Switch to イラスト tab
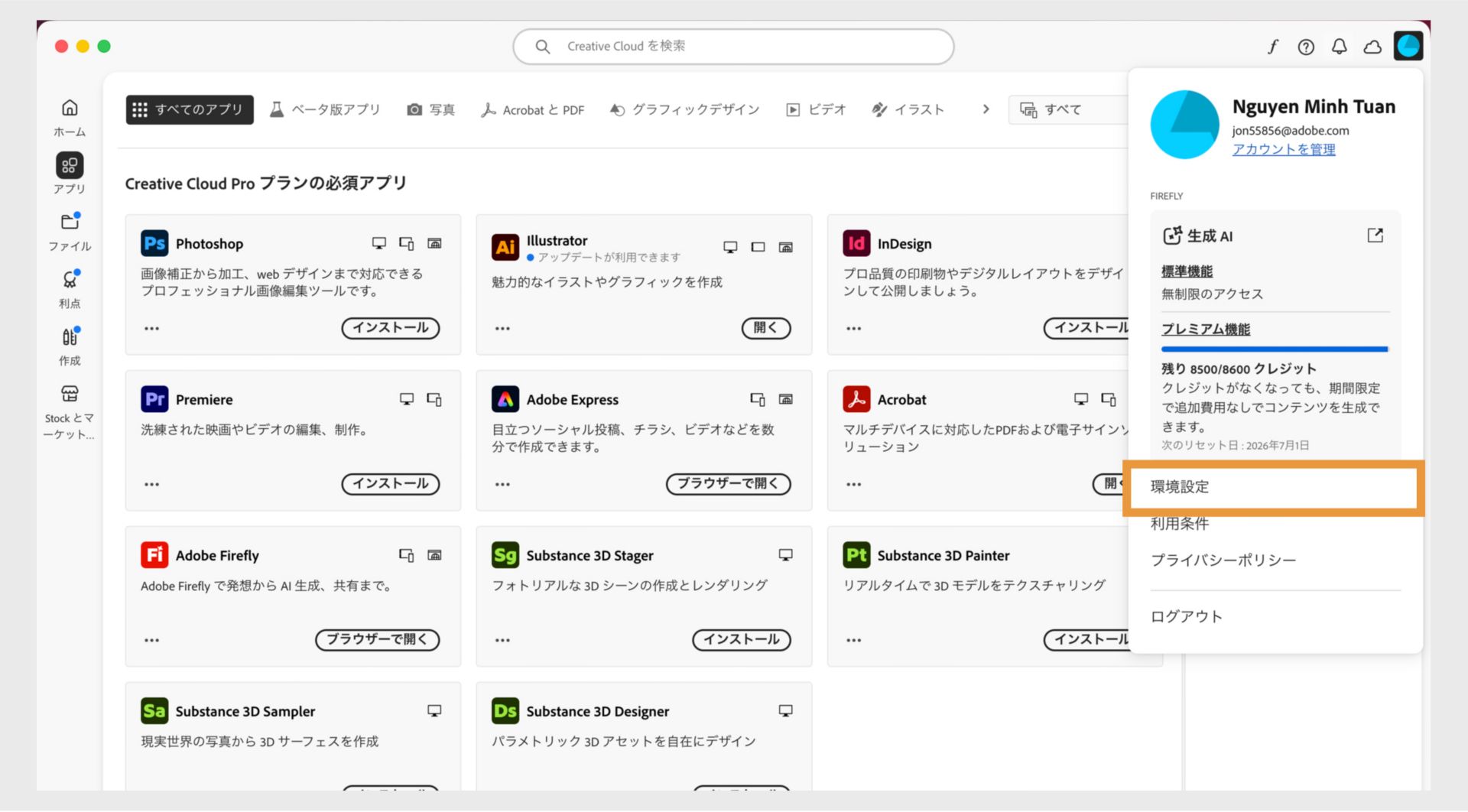The image size is (1468, 812). [908, 109]
